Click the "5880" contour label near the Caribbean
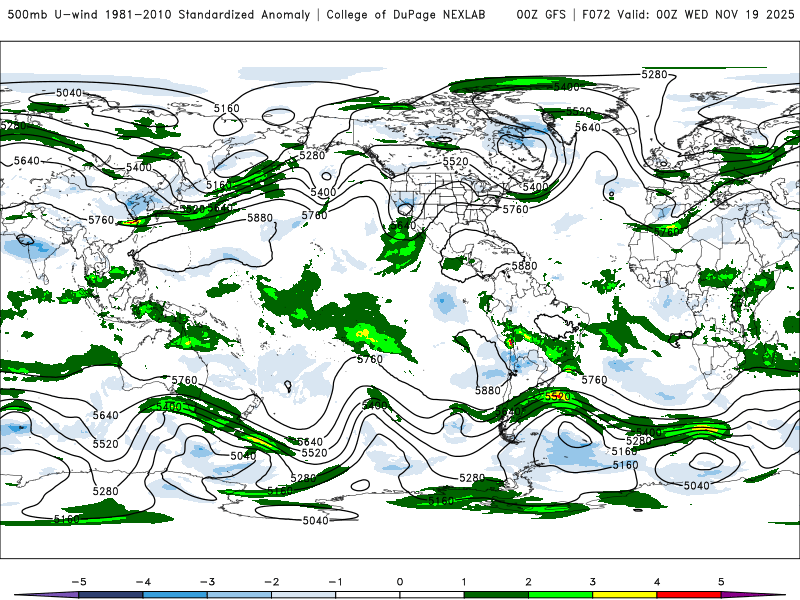This screenshot has width=800, height=600. click(524, 266)
